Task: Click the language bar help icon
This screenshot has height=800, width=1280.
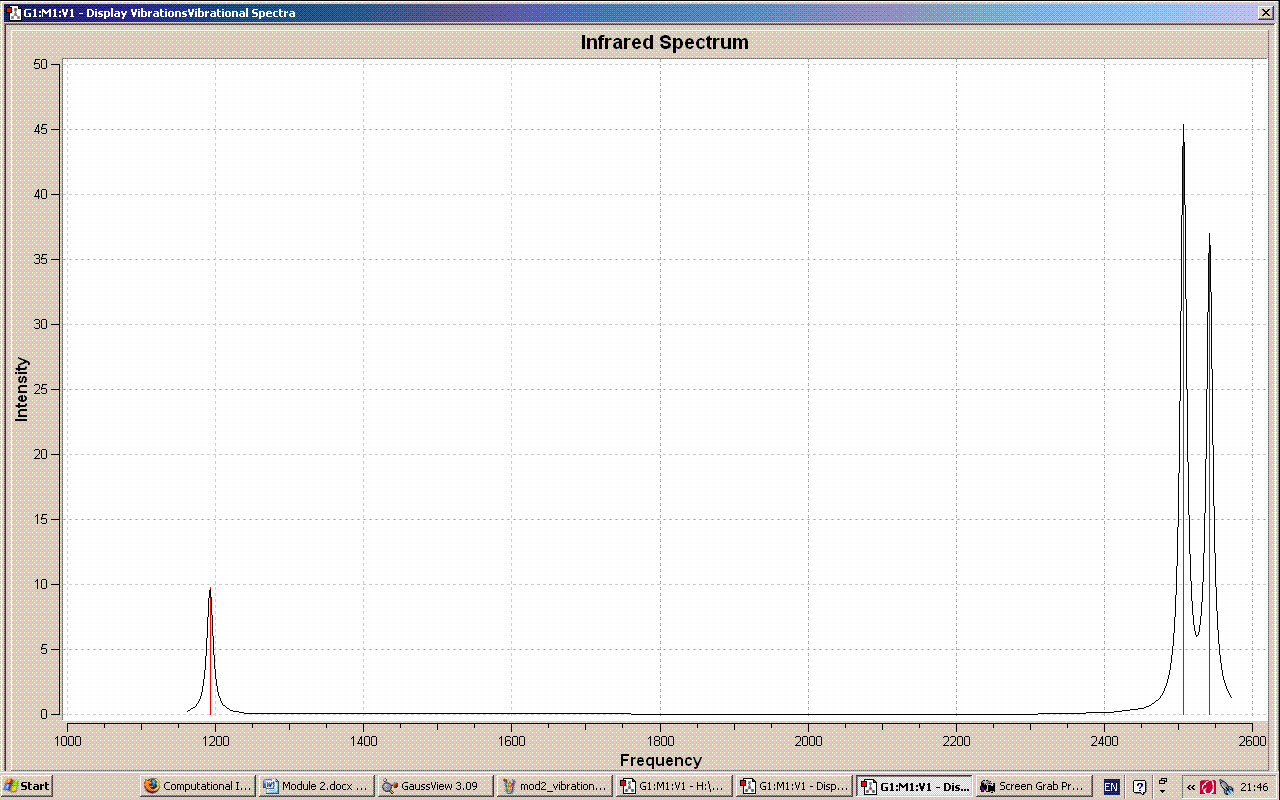Action: coord(1139,786)
